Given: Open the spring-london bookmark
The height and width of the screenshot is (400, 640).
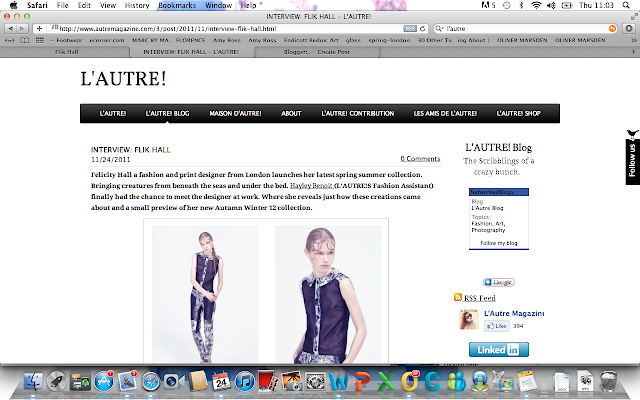Looking at the screenshot, I should [389, 40].
